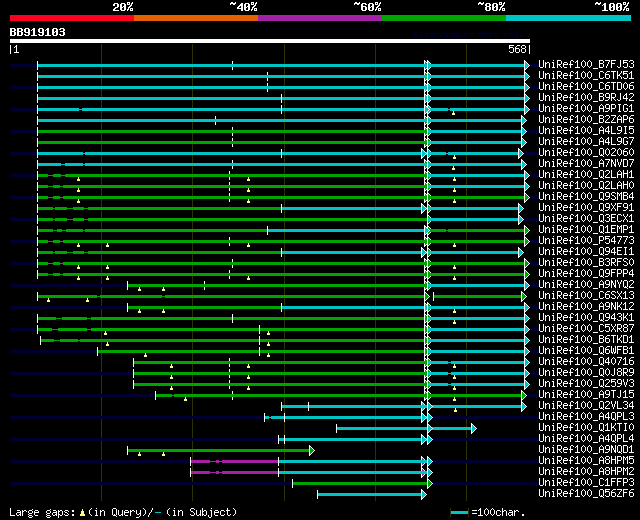This screenshot has height=520, width=640.
Task: Click the UniRef100_Q3ECX1 label
Action: [x=586, y=219]
